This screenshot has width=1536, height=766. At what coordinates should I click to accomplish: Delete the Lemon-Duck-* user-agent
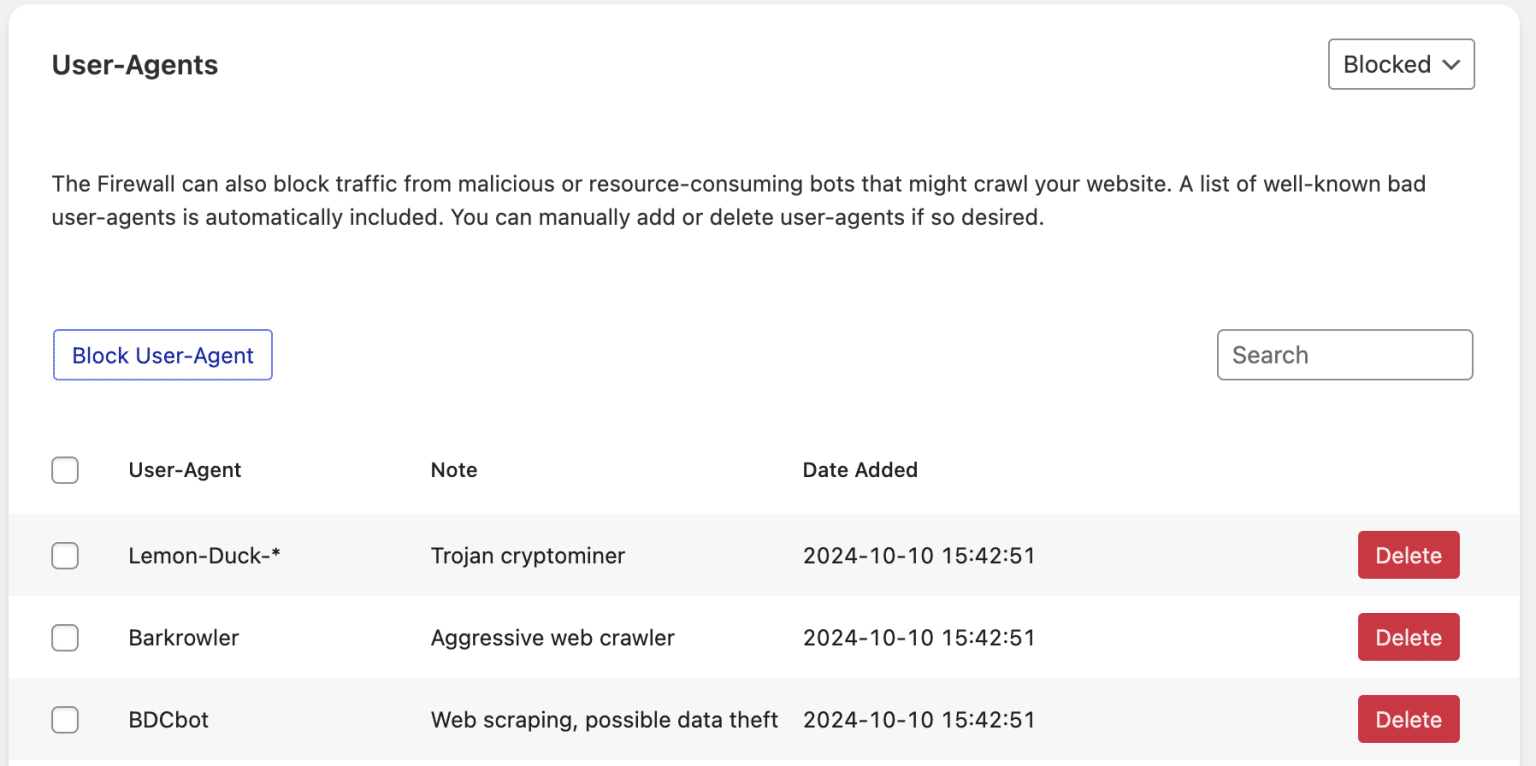click(x=1408, y=555)
